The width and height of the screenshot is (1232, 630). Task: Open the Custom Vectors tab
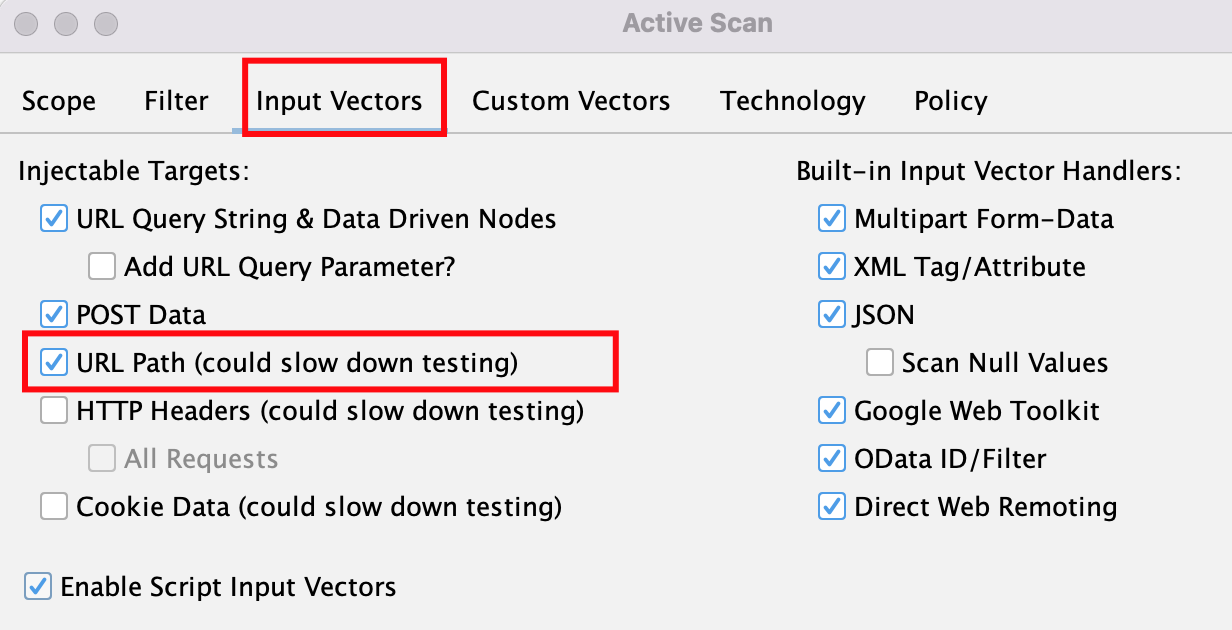(x=571, y=101)
